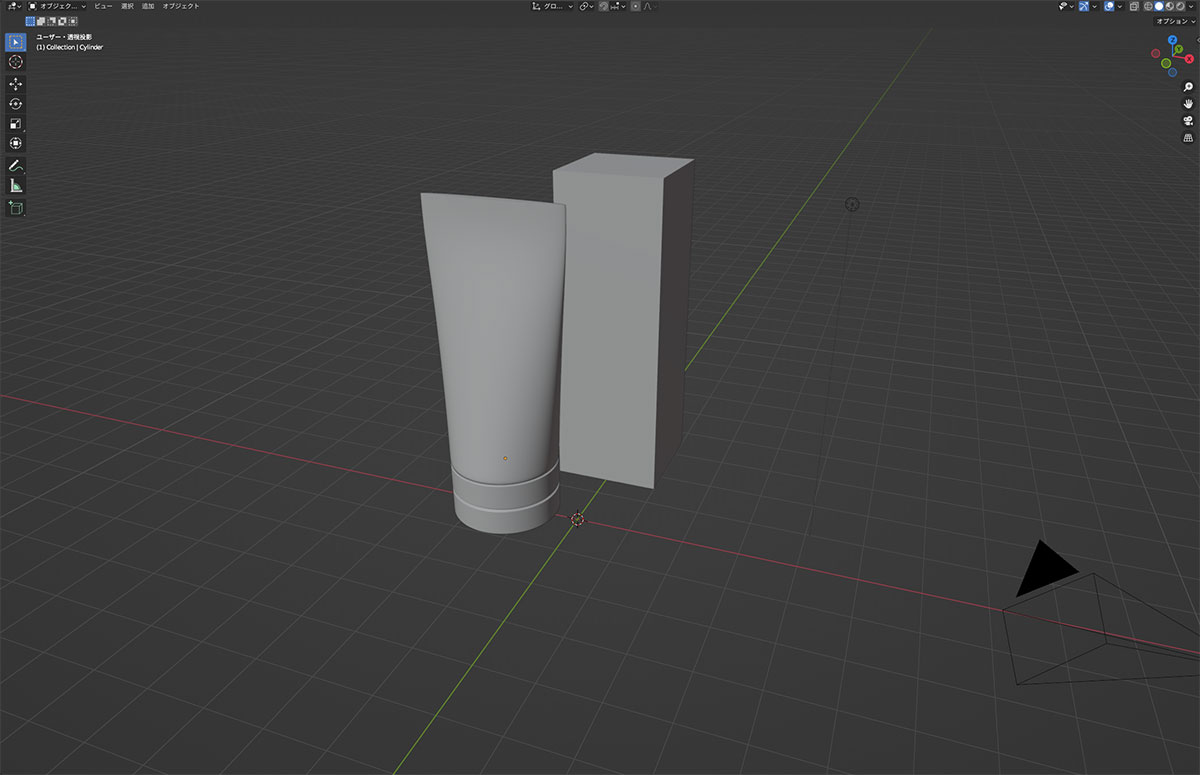The image size is (1200, 775).
Task: Open the 追加 (Add) menu
Action: [x=148, y=6]
